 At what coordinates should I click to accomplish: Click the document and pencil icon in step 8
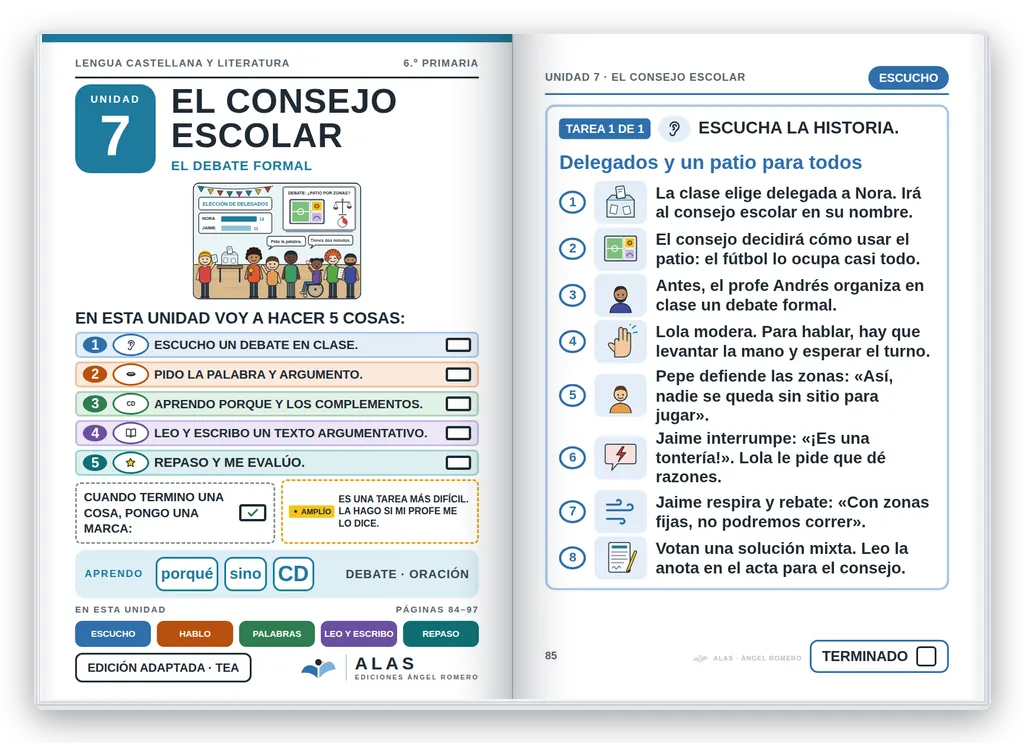point(620,558)
